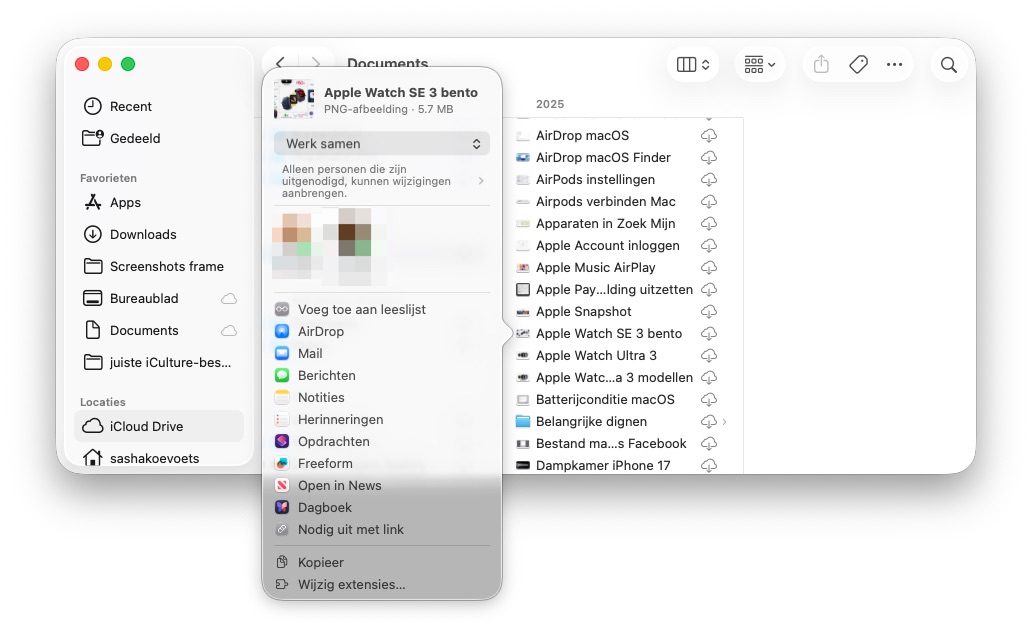The width and height of the screenshot is (1032, 640).
Task: Click Wijzig extensies option
Action: pos(351,585)
